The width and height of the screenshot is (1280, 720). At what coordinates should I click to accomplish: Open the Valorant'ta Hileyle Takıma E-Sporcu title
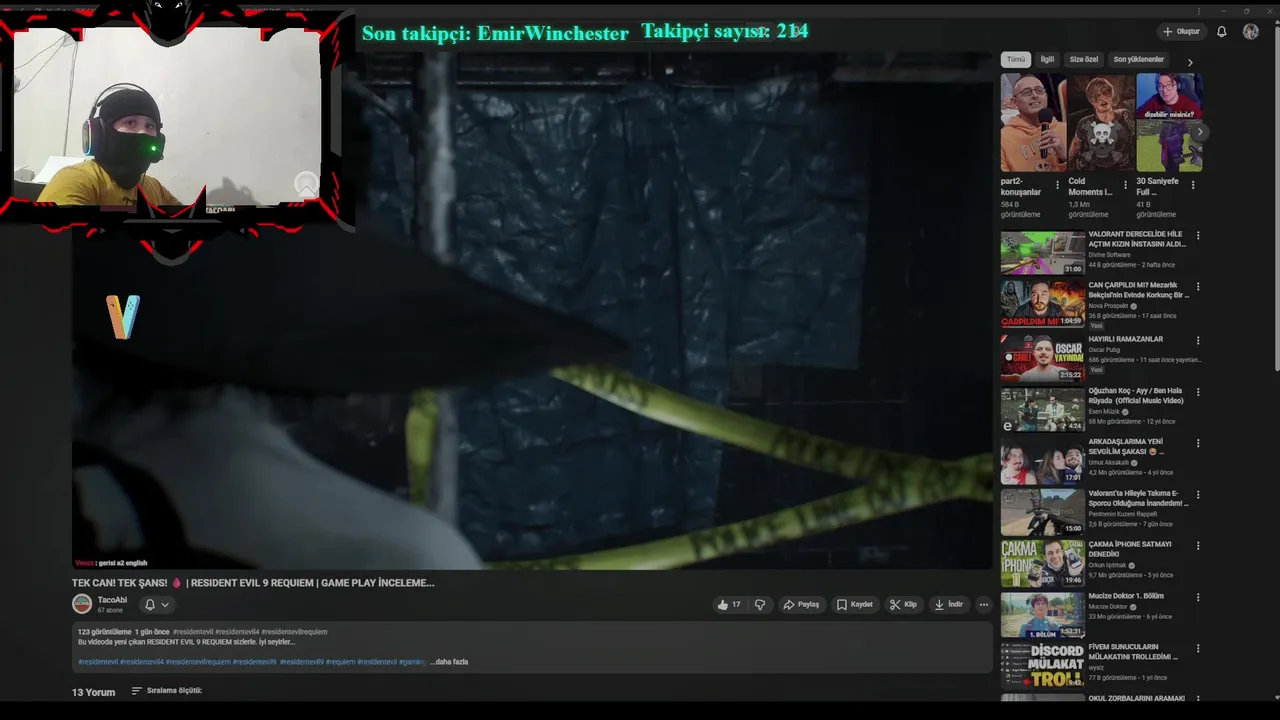[1138, 498]
